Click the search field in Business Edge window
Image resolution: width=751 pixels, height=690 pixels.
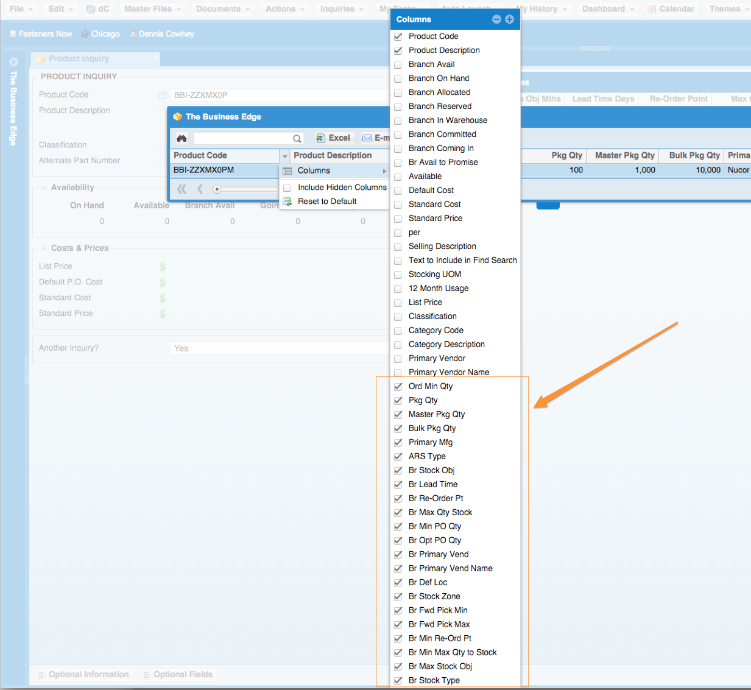tap(243, 138)
